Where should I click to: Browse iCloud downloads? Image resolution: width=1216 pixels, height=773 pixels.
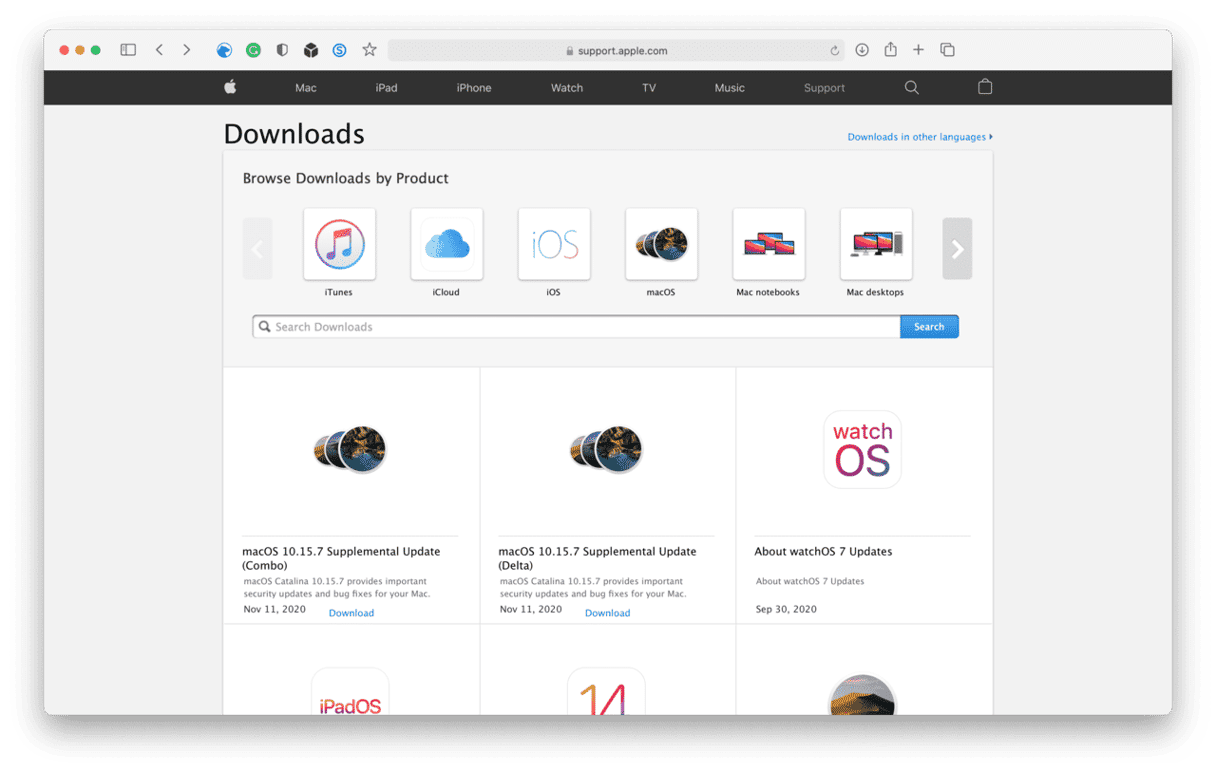446,244
